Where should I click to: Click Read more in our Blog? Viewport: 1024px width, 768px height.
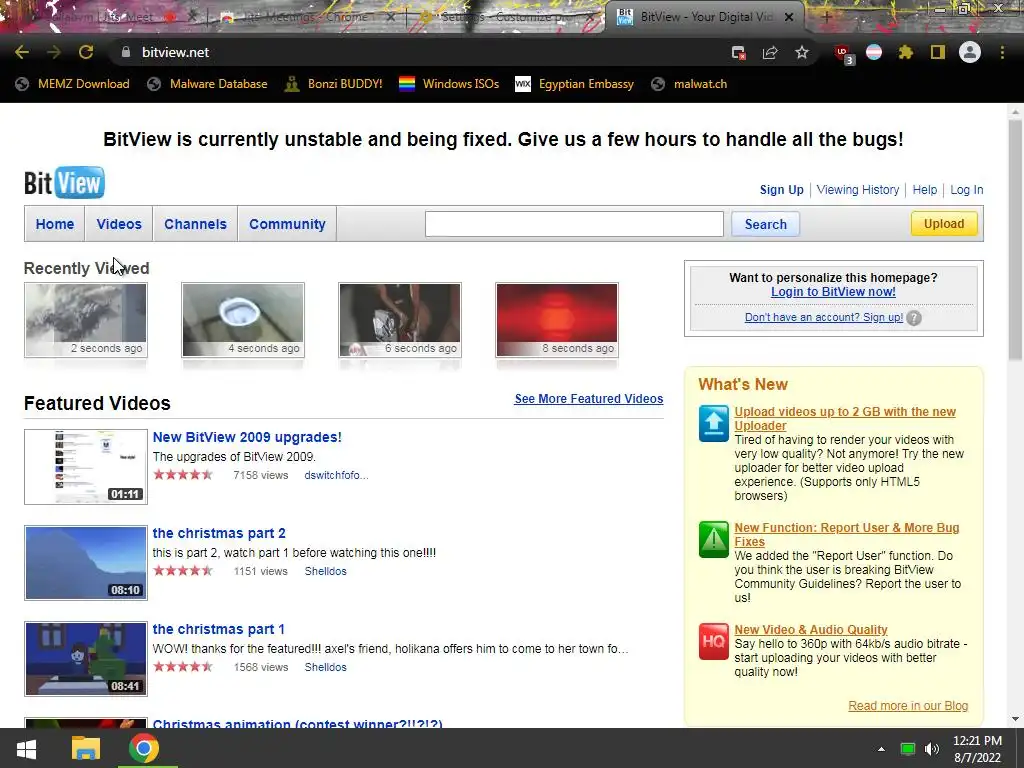(908, 706)
